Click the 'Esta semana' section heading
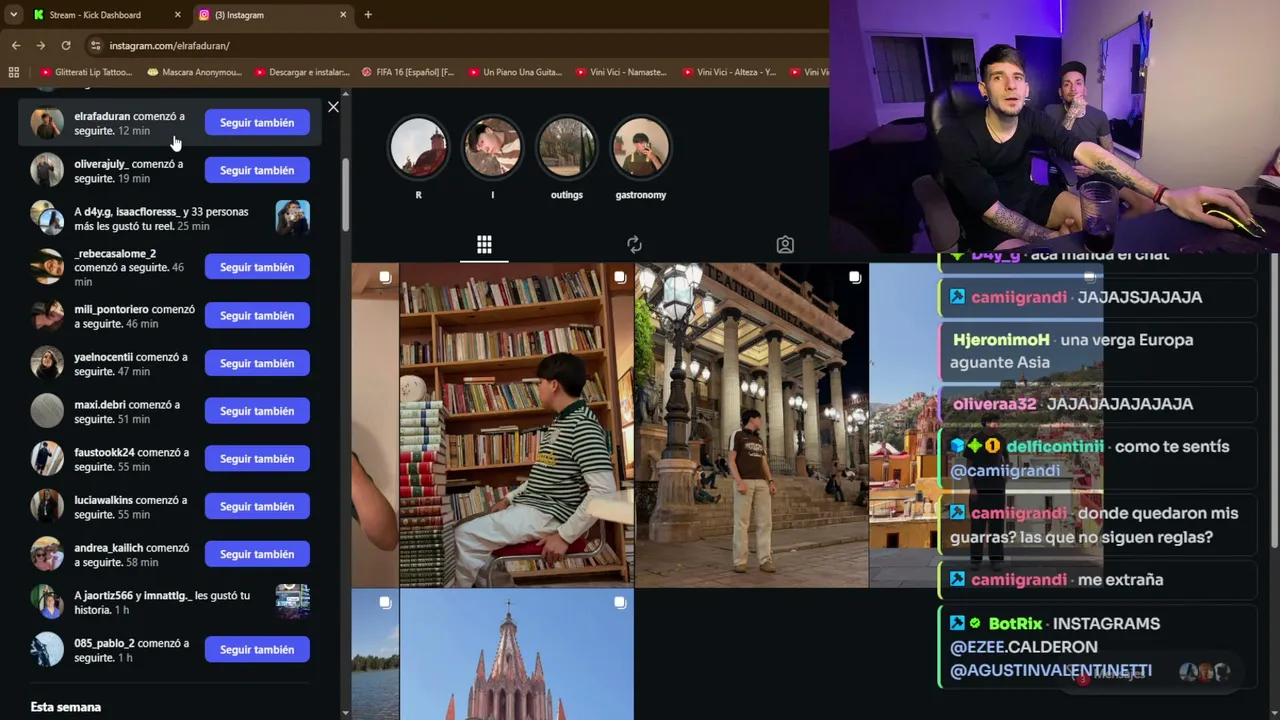 [66, 707]
